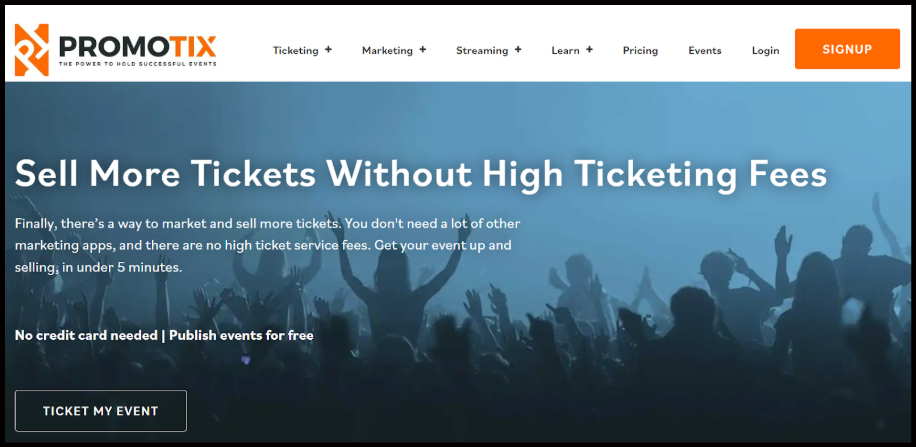The image size is (916, 447).
Task: Click the TICKET MY EVENT button
Action: click(x=100, y=411)
